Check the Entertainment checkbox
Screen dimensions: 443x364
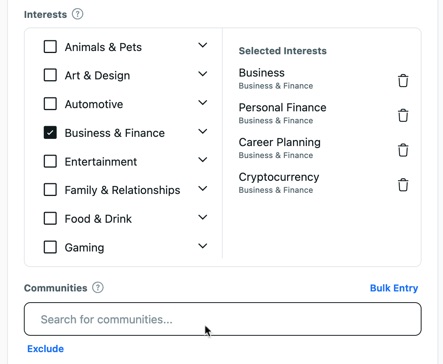point(50,161)
